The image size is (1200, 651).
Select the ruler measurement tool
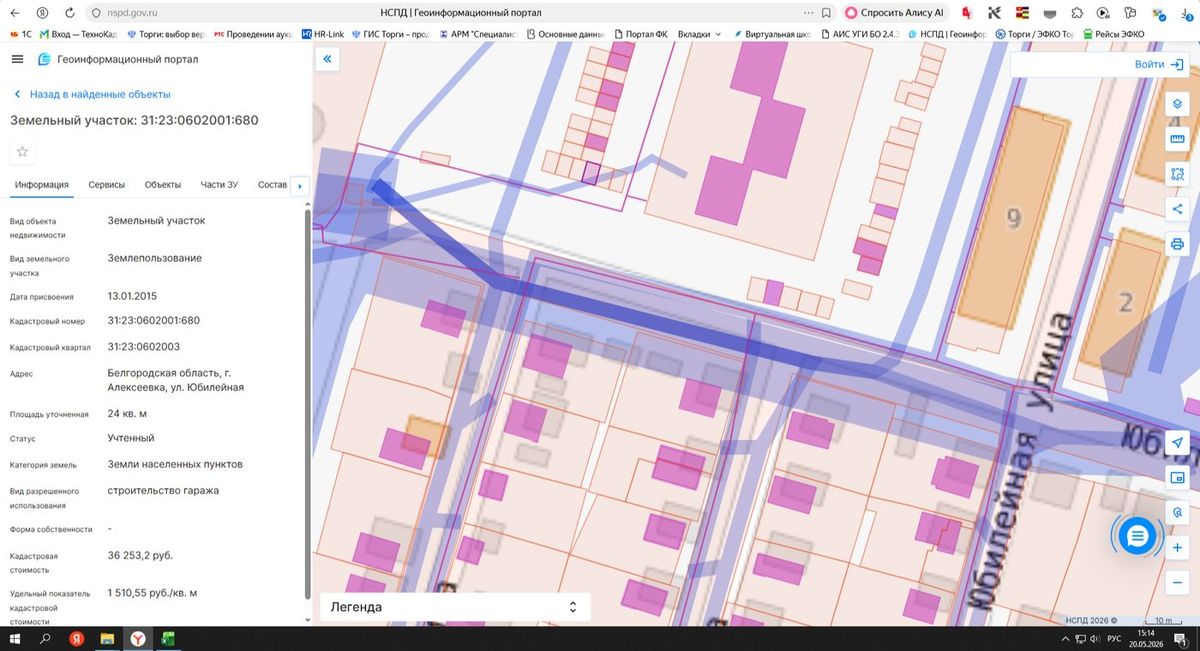pos(1177,139)
